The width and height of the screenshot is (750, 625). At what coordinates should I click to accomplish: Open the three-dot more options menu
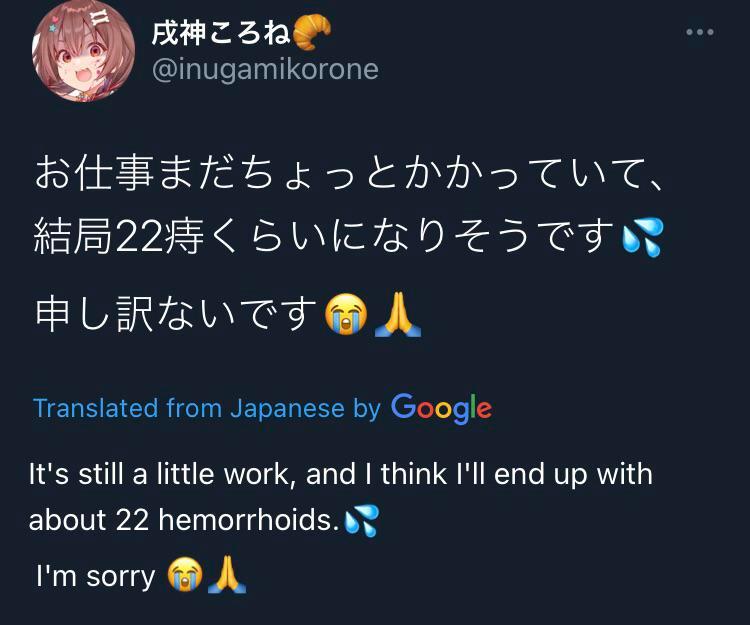tap(700, 32)
